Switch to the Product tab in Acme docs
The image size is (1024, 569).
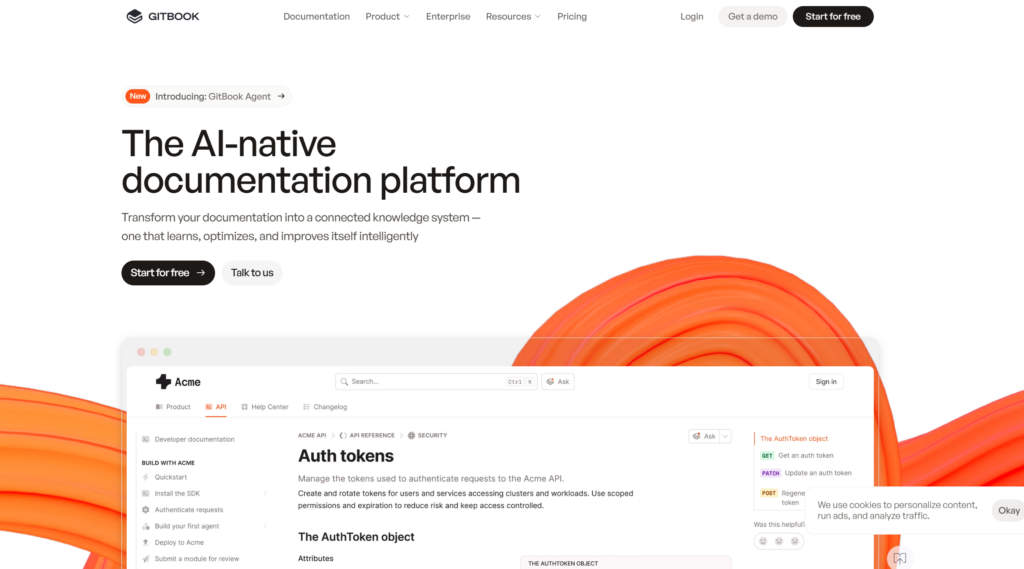tap(173, 407)
